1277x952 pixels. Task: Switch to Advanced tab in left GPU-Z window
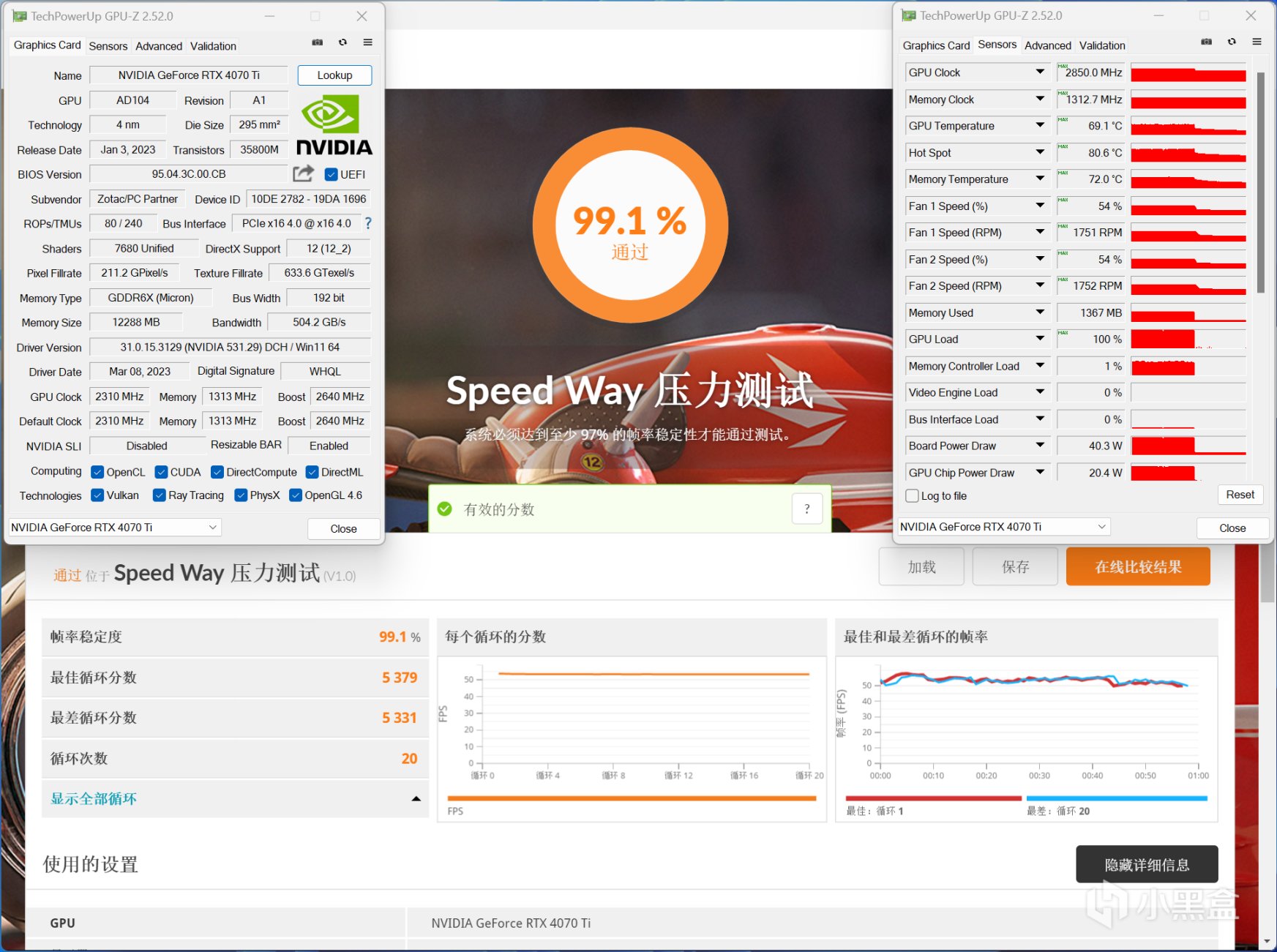[159, 46]
